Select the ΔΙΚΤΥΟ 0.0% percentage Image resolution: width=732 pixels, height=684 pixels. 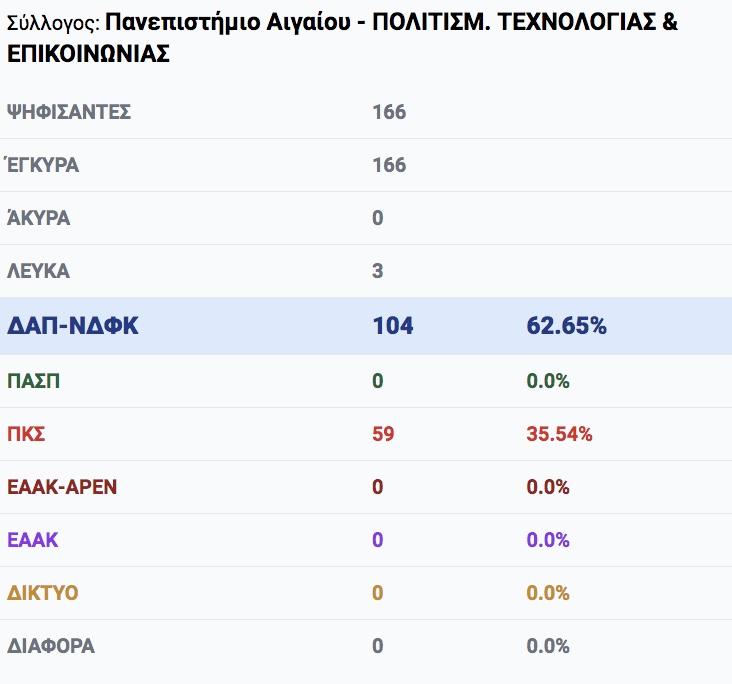(x=548, y=593)
